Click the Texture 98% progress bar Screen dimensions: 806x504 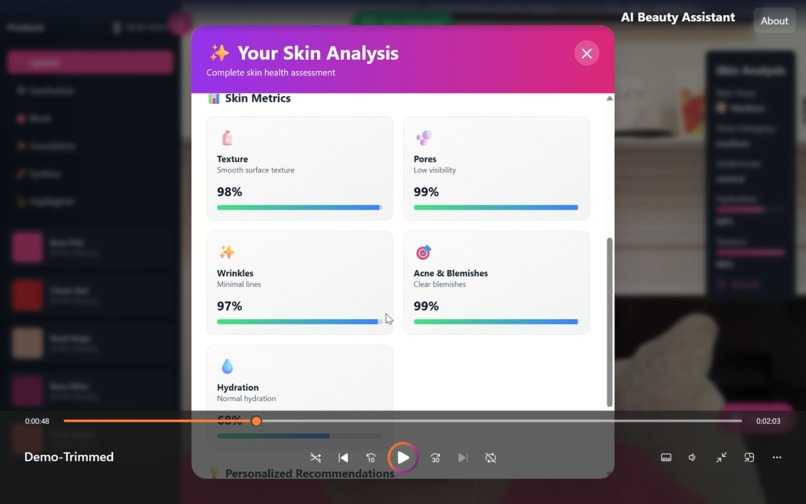(300, 208)
